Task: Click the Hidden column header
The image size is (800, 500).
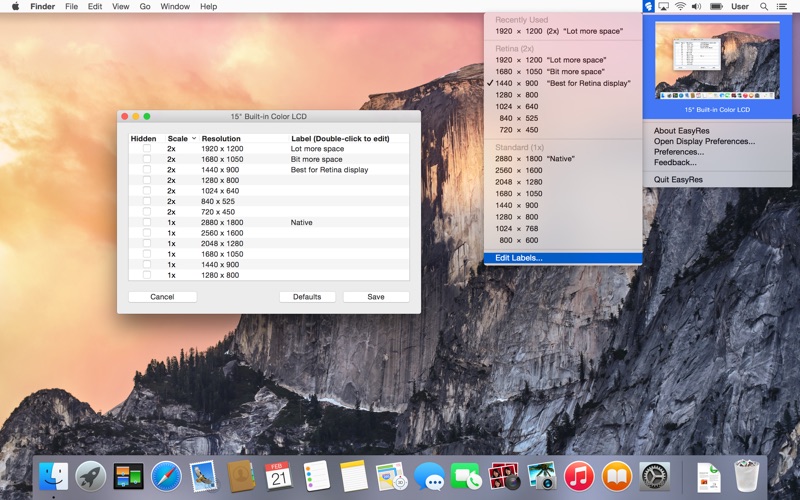Action: tap(143, 138)
